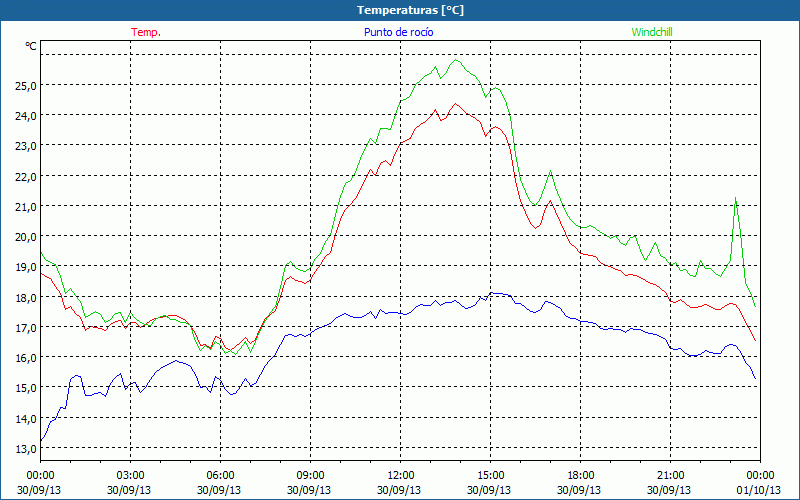
Task: Click the 24,0 y-axis value
Action: pos(26,116)
